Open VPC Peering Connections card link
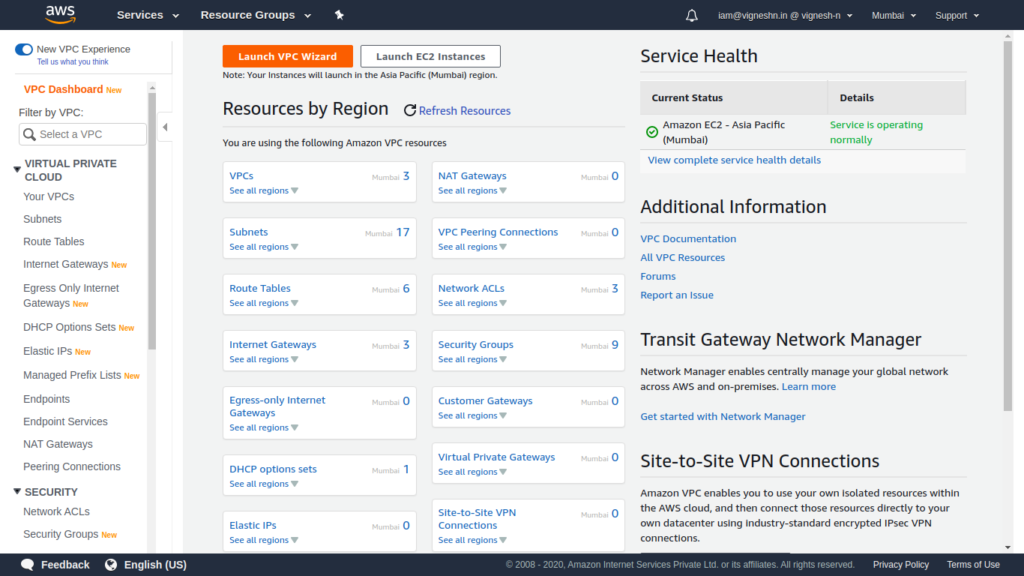1024x576 pixels. (498, 232)
